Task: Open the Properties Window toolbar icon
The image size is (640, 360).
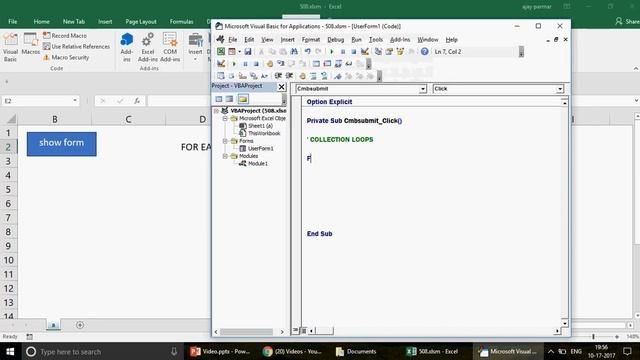Action: pos(389,51)
